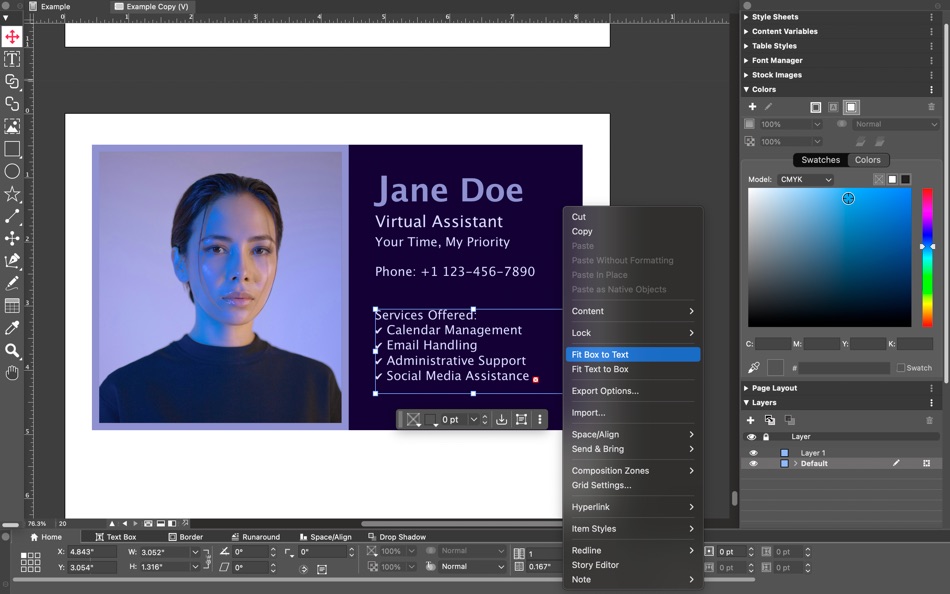The image size is (950, 594).
Task: Select the Text Content tool
Action: pos(12,59)
